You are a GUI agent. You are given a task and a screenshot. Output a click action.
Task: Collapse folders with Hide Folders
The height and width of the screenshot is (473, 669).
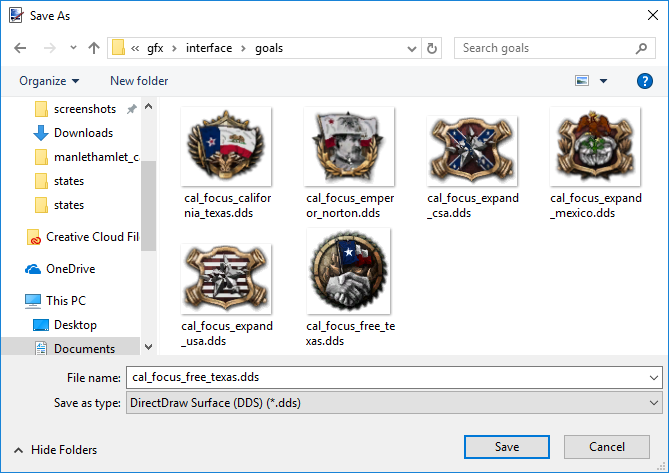(55, 450)
